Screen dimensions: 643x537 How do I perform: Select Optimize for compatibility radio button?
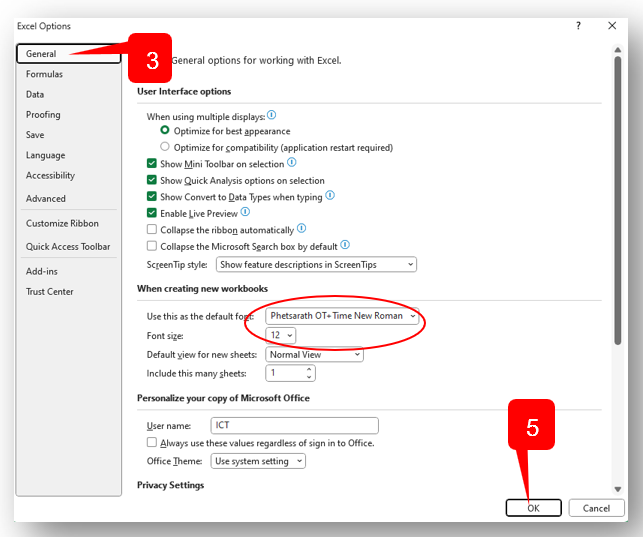click(165, 147)
